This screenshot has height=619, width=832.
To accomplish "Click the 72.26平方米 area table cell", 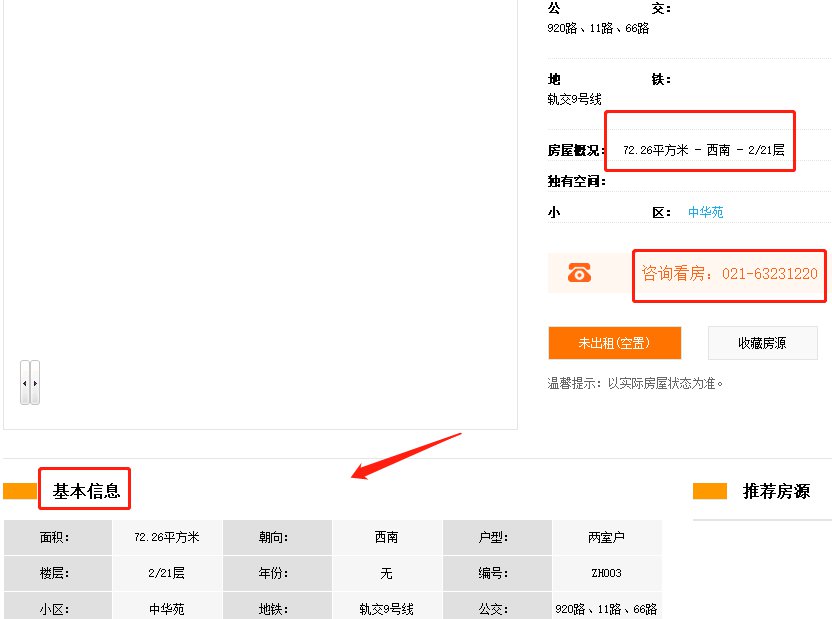I will tap(167, 537).
